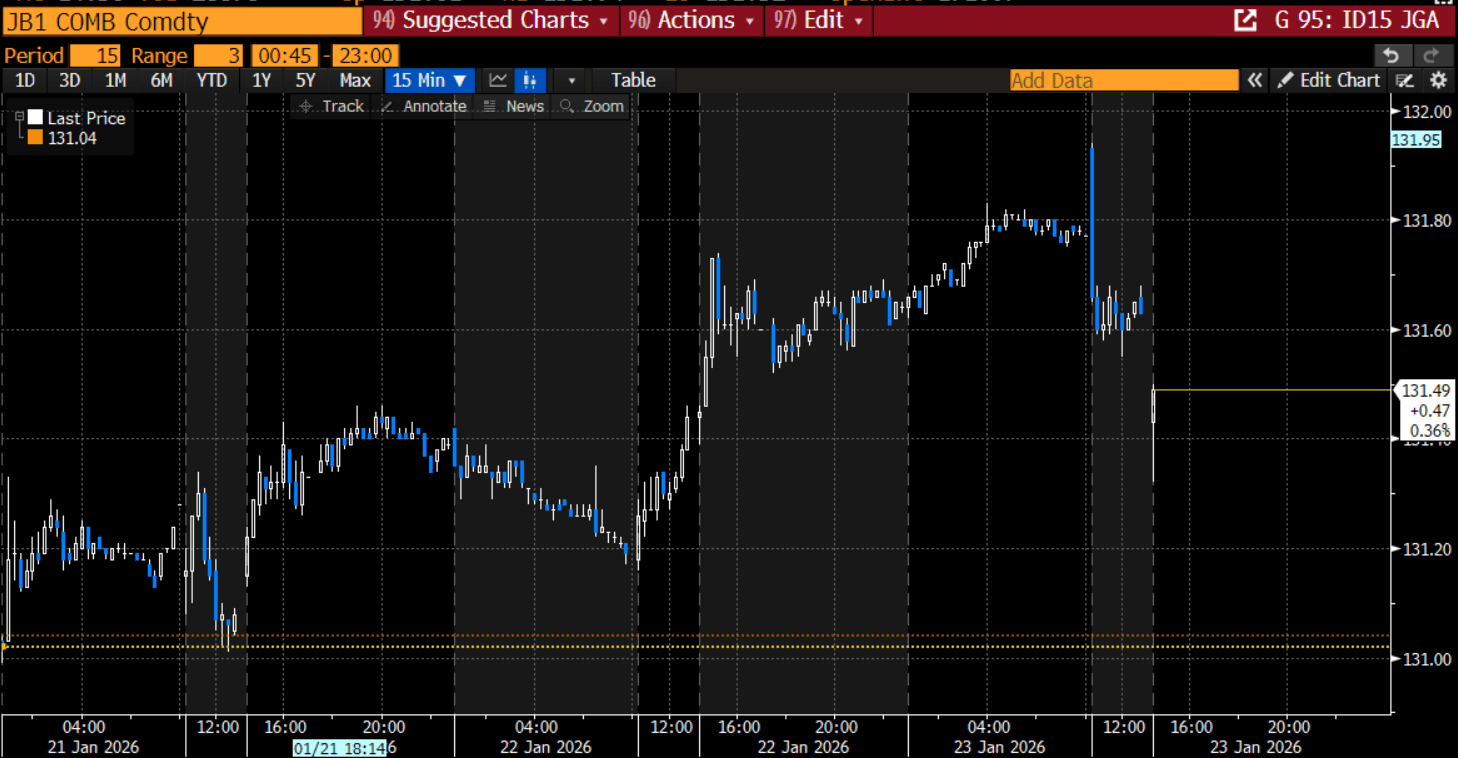Open the Actions dropdown menu

tap(691, 20)
